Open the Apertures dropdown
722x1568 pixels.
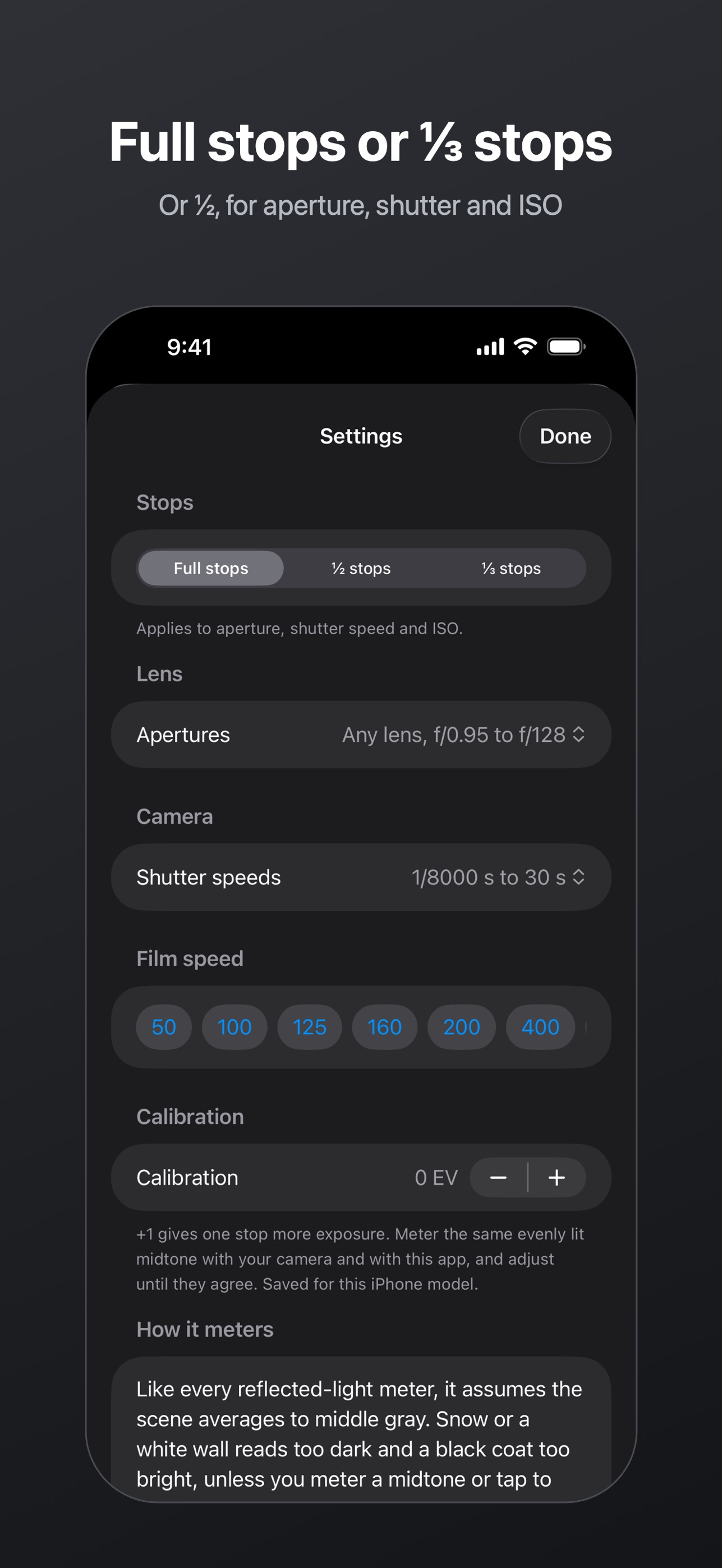361,735
